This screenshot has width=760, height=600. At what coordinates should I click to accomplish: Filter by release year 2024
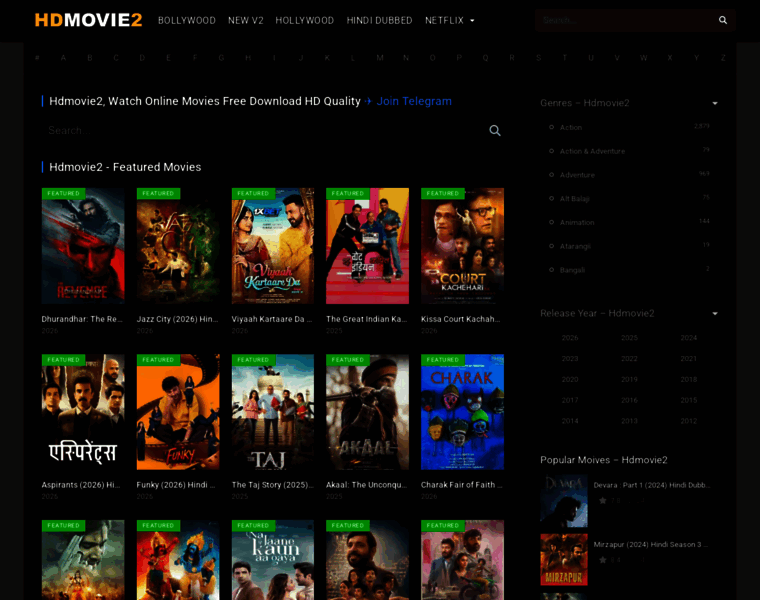tap(688, 338)
